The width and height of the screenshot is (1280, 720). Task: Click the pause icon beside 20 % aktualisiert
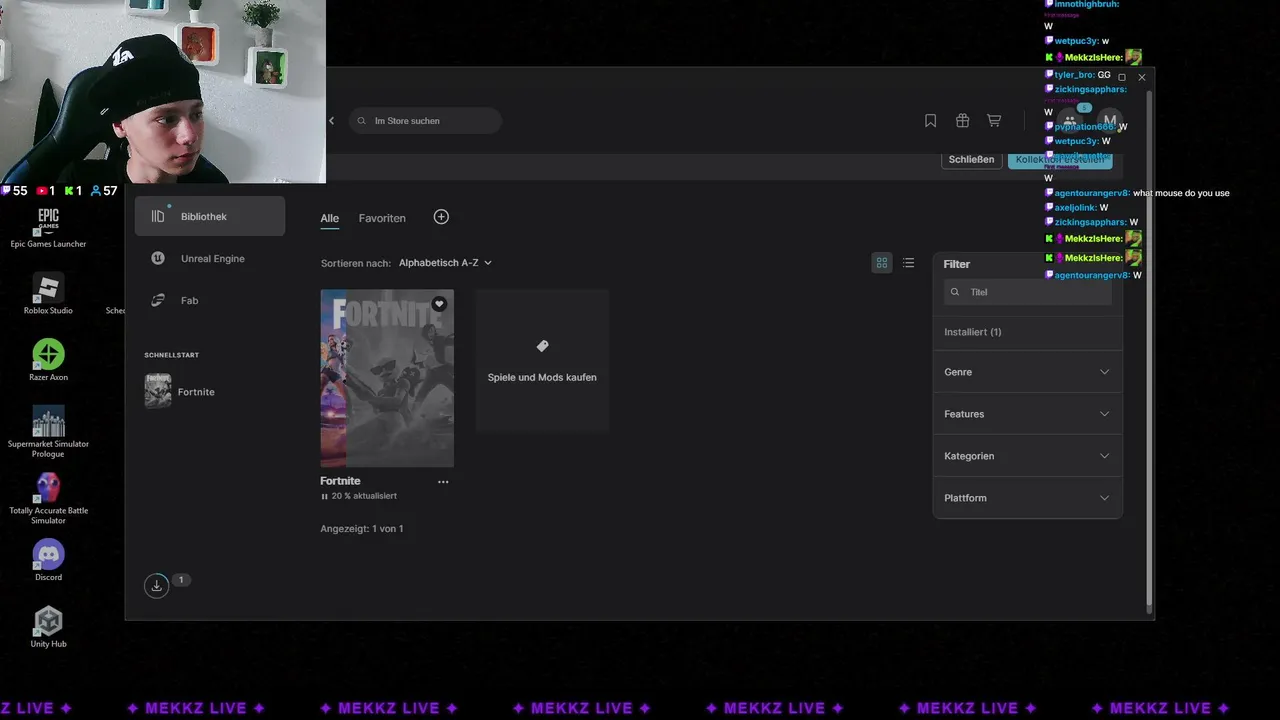324,496
